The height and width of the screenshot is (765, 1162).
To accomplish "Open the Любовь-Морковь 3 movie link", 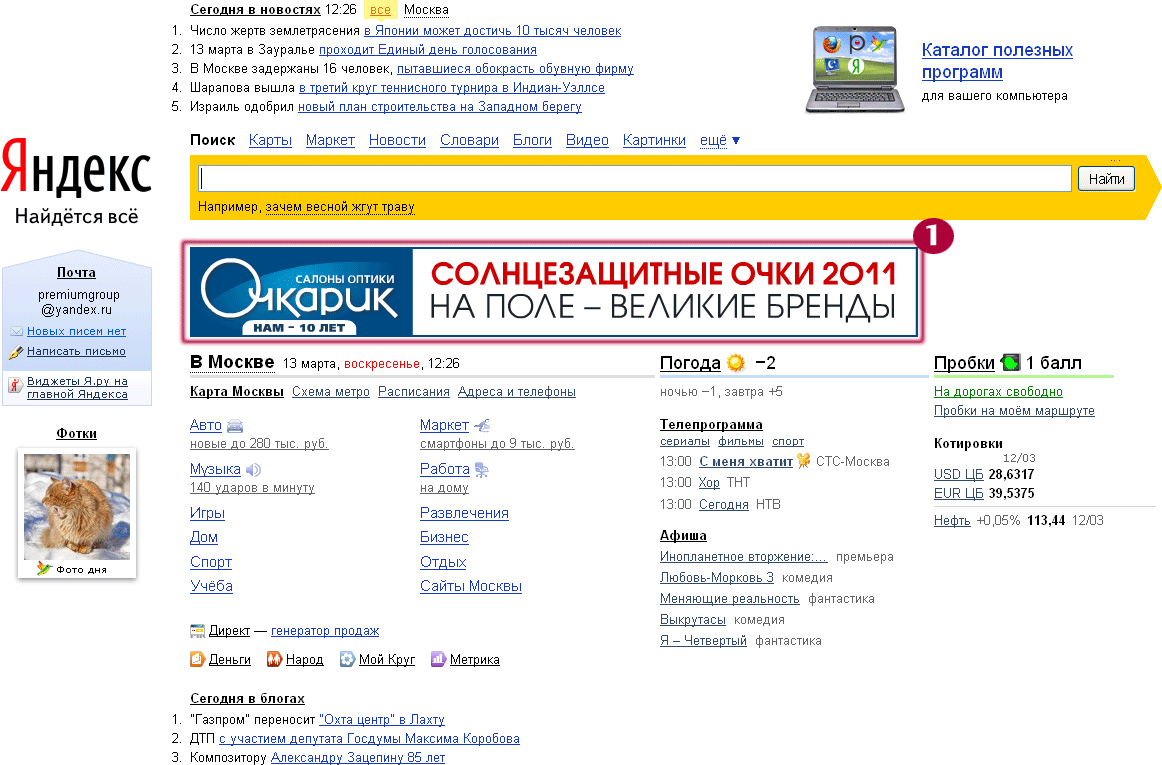I will tap(717, 577).
